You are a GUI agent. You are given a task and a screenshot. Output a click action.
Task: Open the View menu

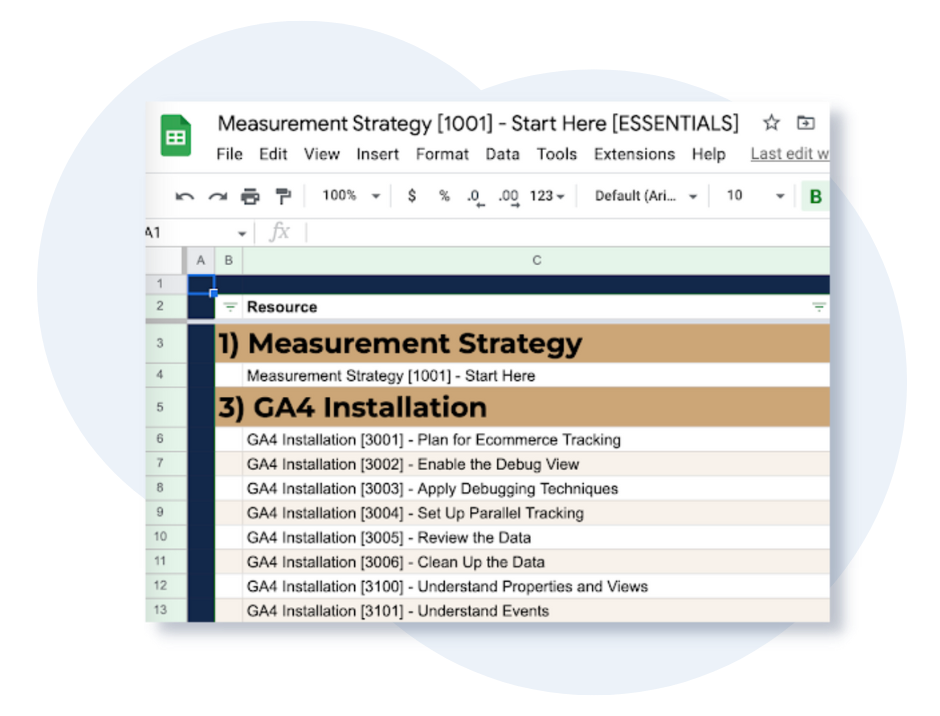[x=321, y=154]
